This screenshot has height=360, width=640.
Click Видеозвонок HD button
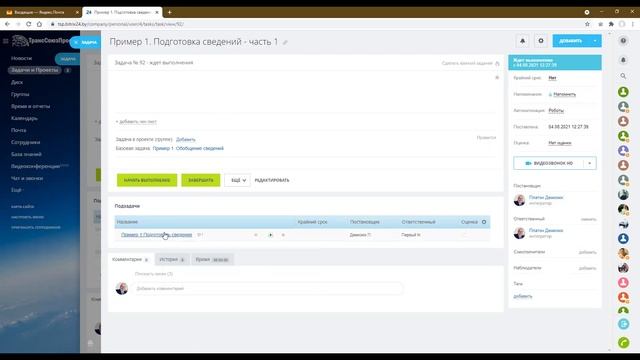(x=549, y=163)
